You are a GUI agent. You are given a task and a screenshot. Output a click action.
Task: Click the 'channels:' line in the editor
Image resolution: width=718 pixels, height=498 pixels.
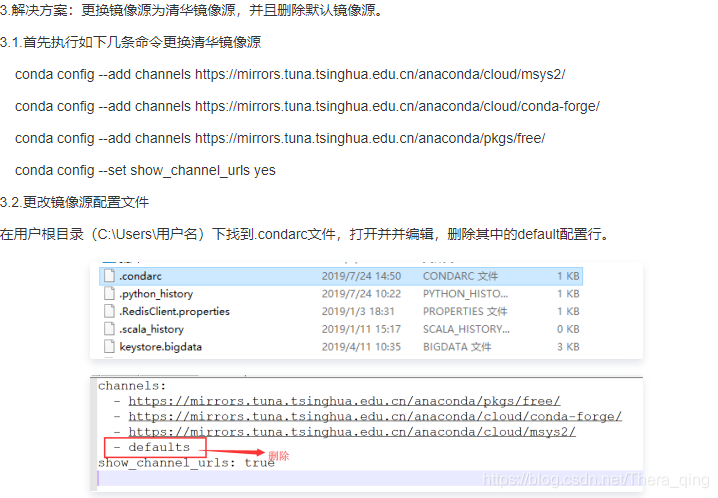click(132, 386)
